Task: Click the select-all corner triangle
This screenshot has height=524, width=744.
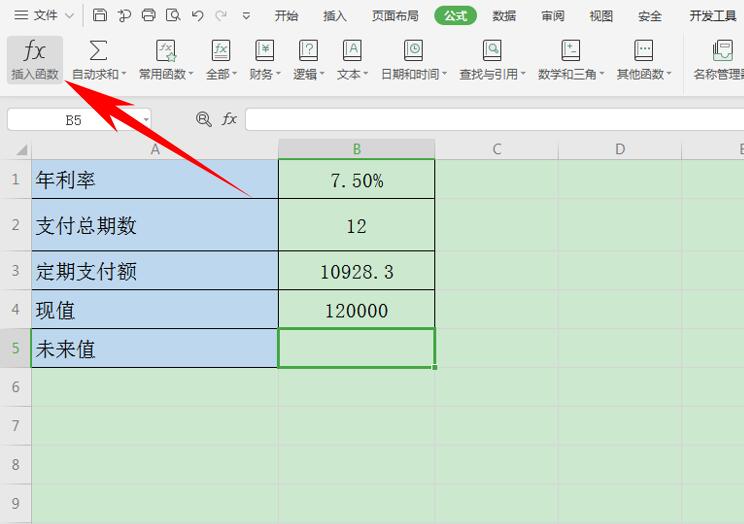Action: click(21, 150)
